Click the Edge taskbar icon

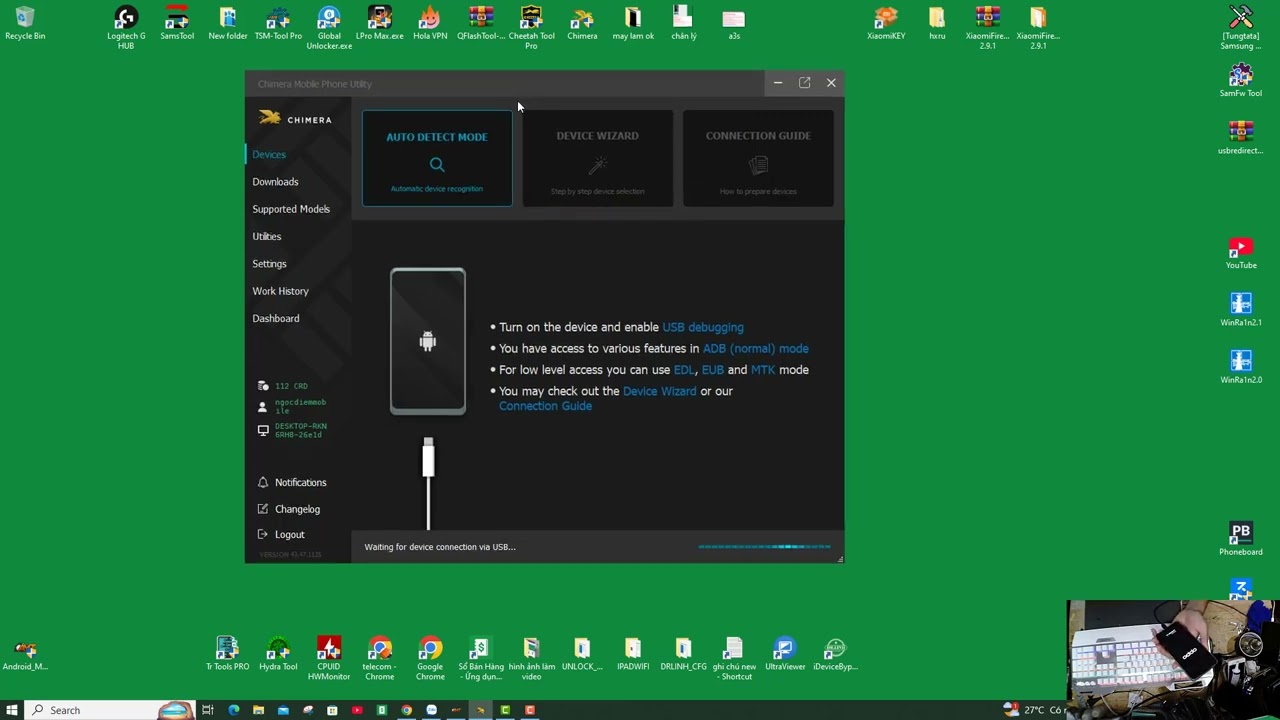pyautogui.click(x=234, y=710)
